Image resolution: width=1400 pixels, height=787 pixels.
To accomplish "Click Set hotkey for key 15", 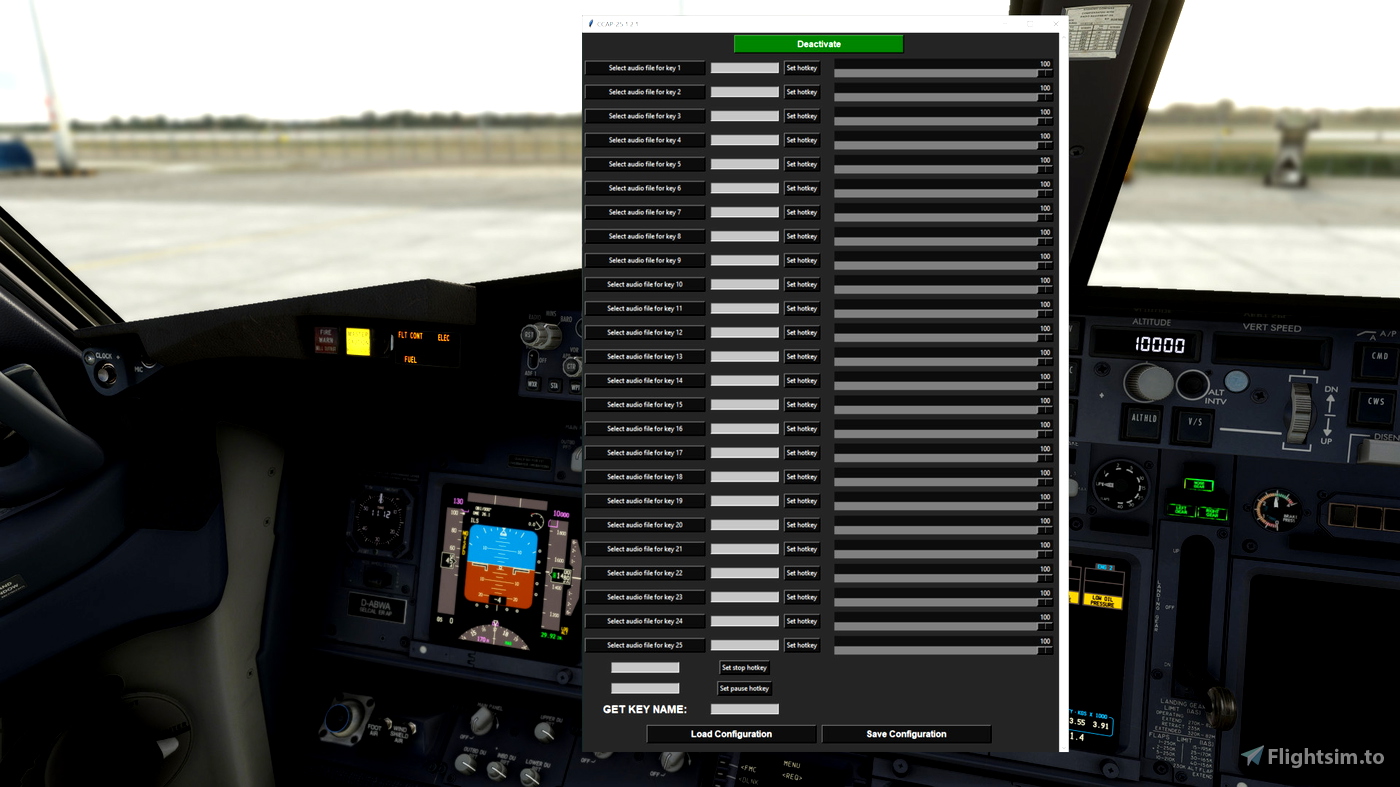I will 802,405.
